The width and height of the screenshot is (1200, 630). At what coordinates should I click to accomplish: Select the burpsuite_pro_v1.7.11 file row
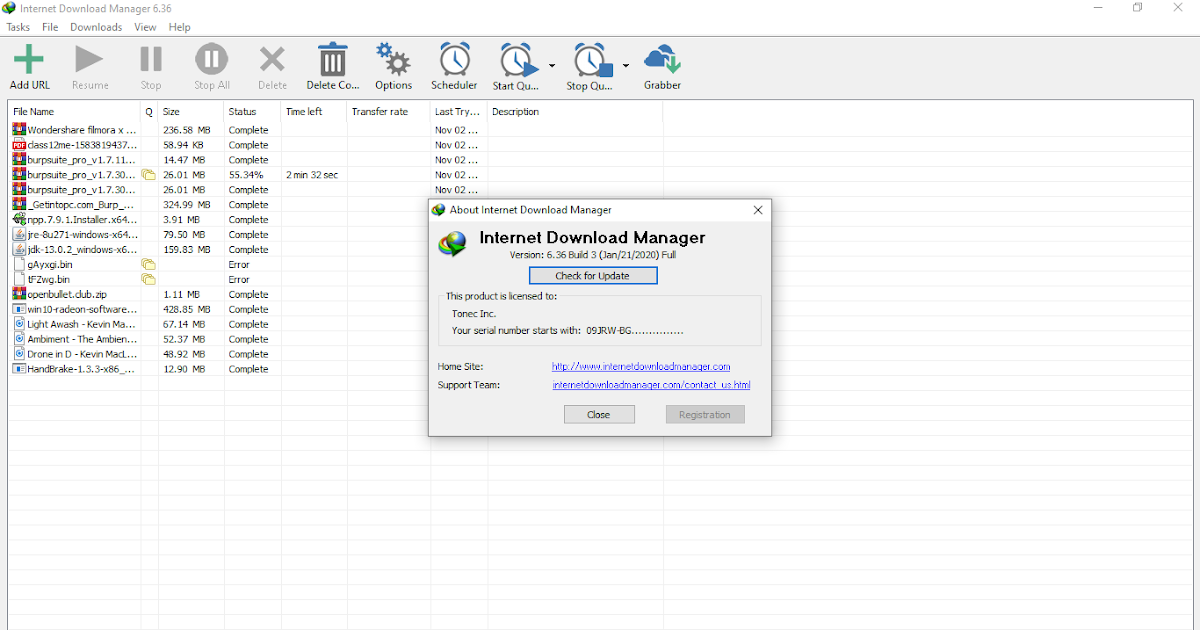coord(336,160)
